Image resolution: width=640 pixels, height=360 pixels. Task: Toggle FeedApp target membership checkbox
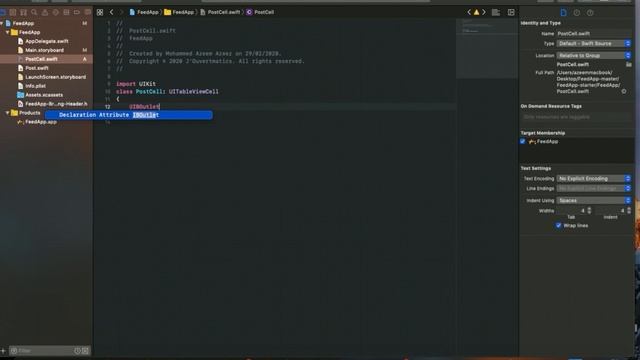[523, 141]
